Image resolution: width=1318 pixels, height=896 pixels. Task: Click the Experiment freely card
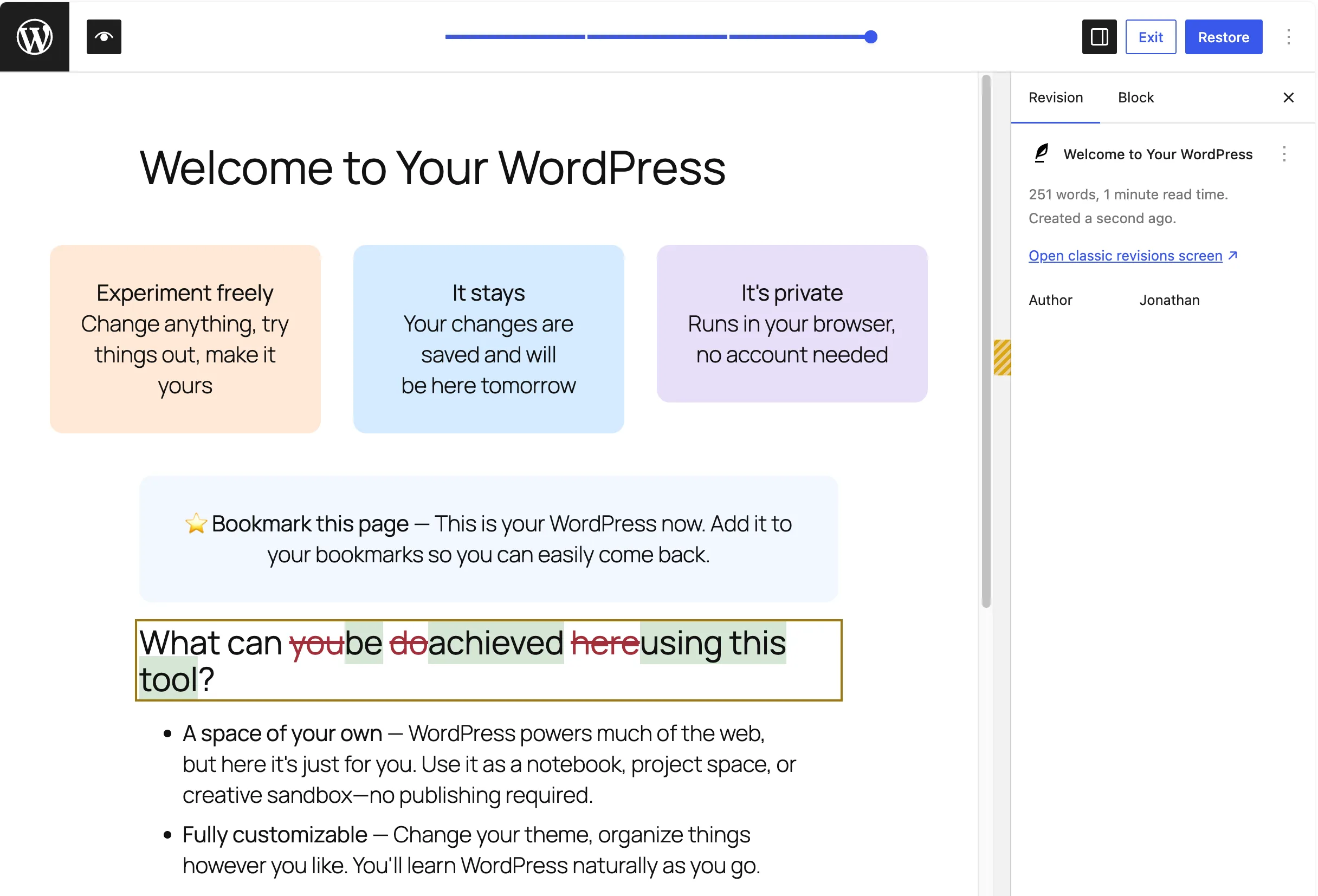[185, 339]
